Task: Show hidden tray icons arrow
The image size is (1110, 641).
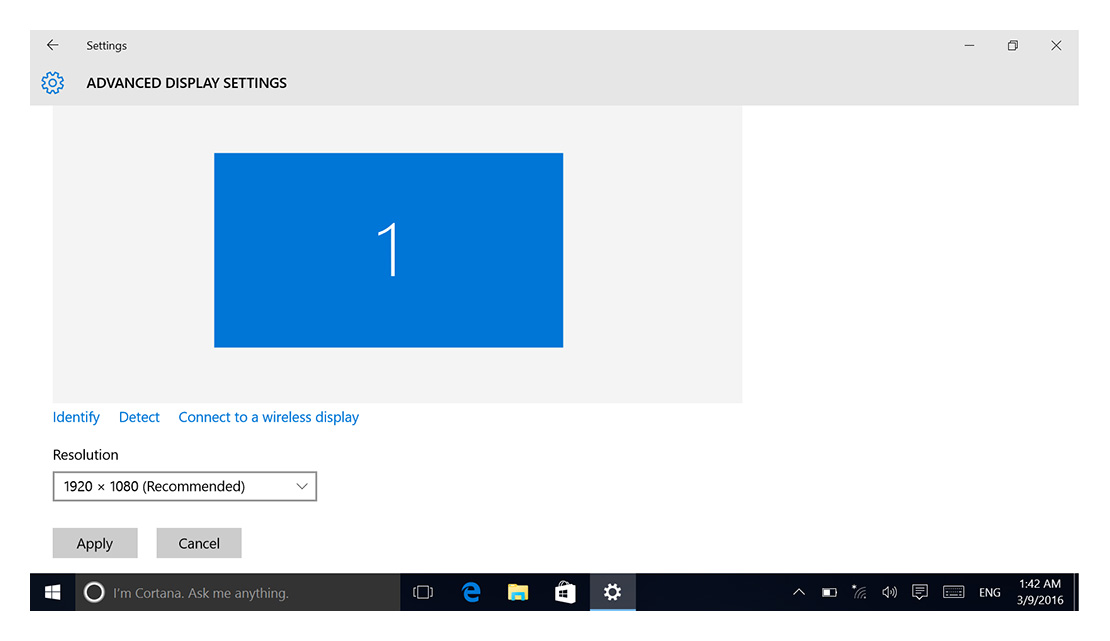Action: tap(799, 592)
